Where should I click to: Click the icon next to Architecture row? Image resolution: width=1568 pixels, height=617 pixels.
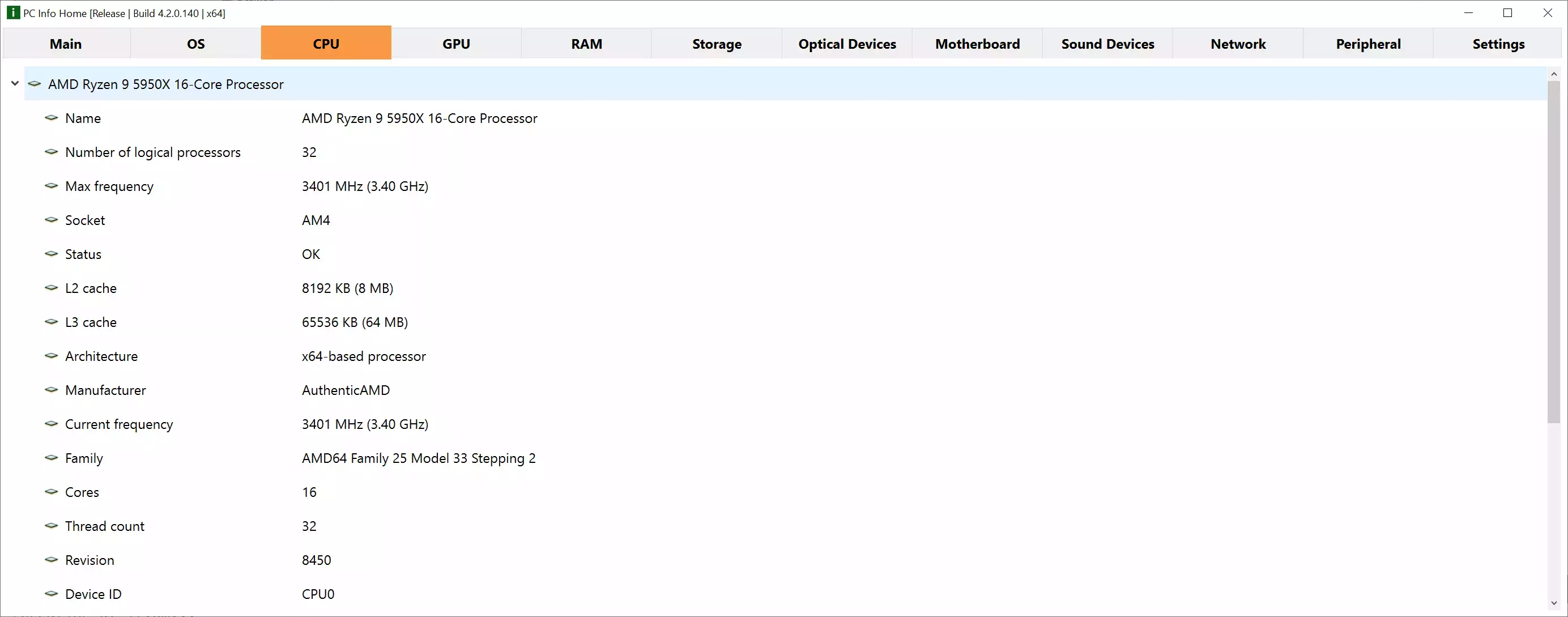(x=51, y=356)
